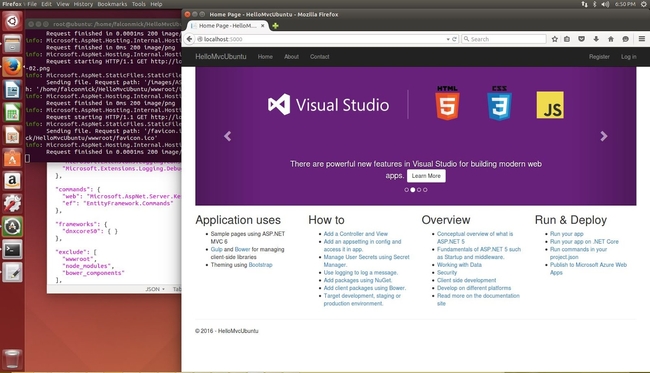Open the Text Editor launcher icon
Image resolution: width=650 pixels, height=373 pixels.
12,272
